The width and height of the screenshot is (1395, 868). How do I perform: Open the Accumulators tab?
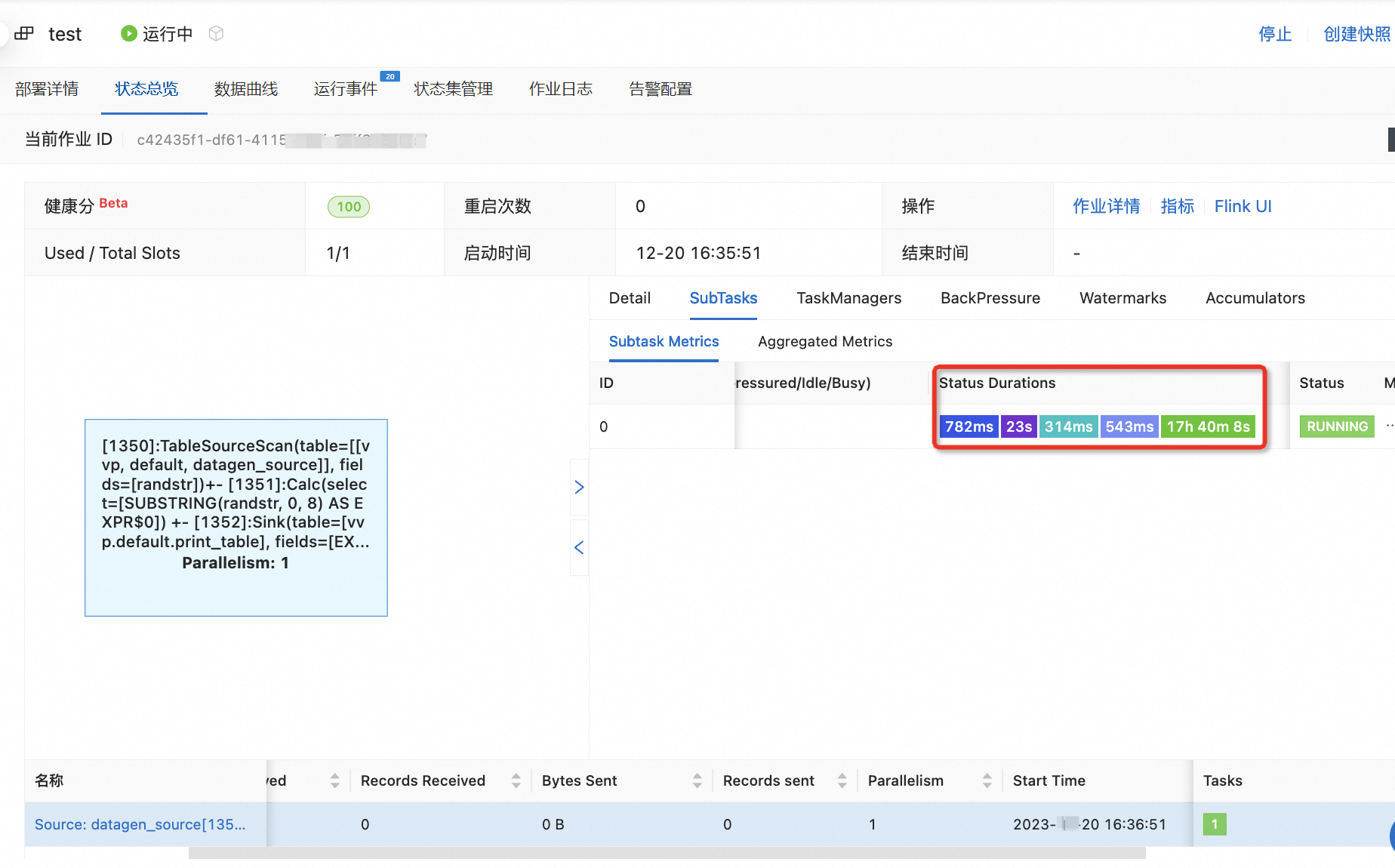tap(1255, 298)
